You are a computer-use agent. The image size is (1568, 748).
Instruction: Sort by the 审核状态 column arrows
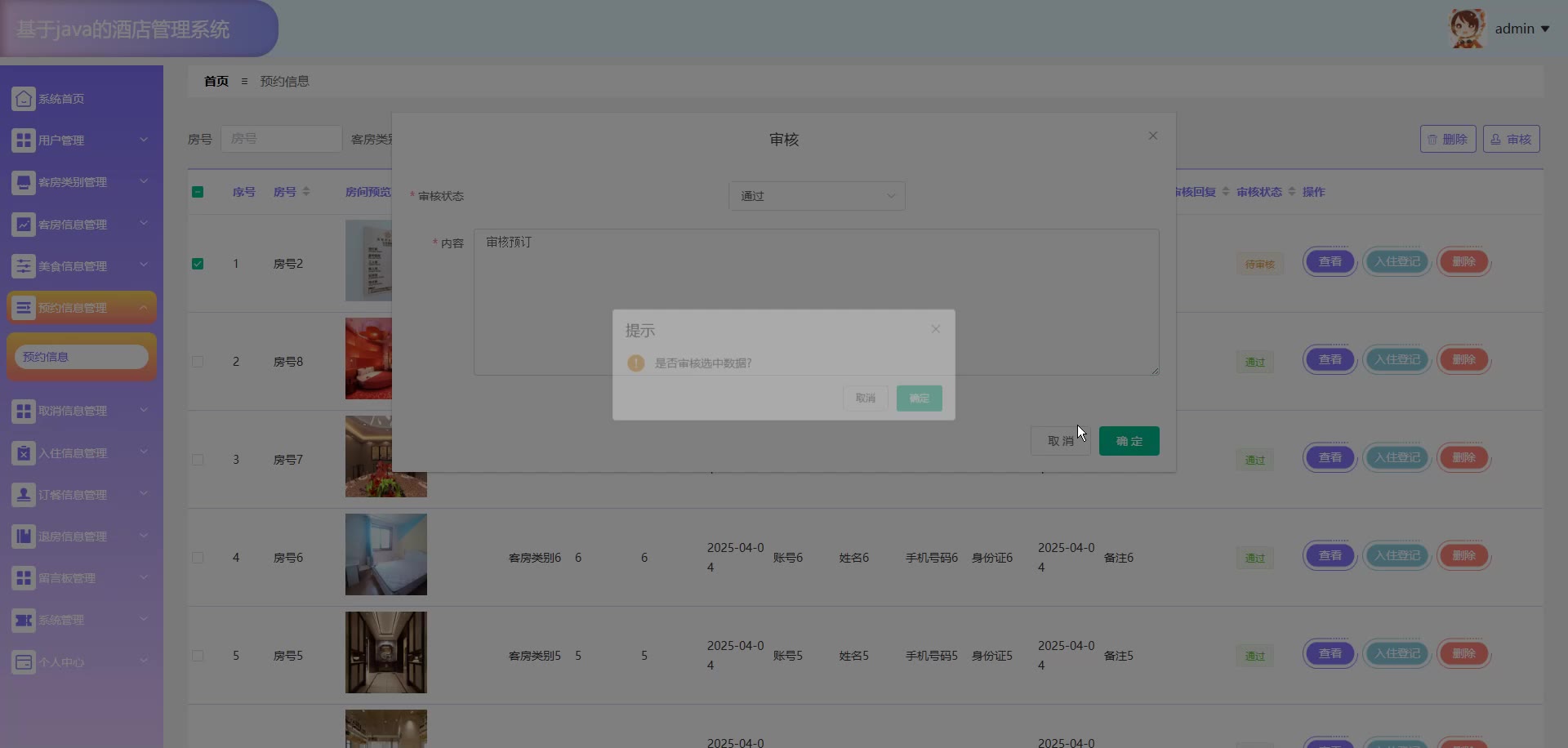coord(1292,192)
